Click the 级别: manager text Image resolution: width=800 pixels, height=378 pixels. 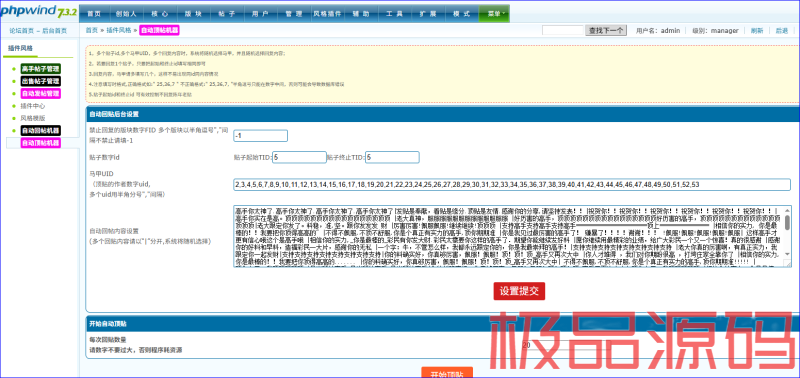click(x=715, y=31)
